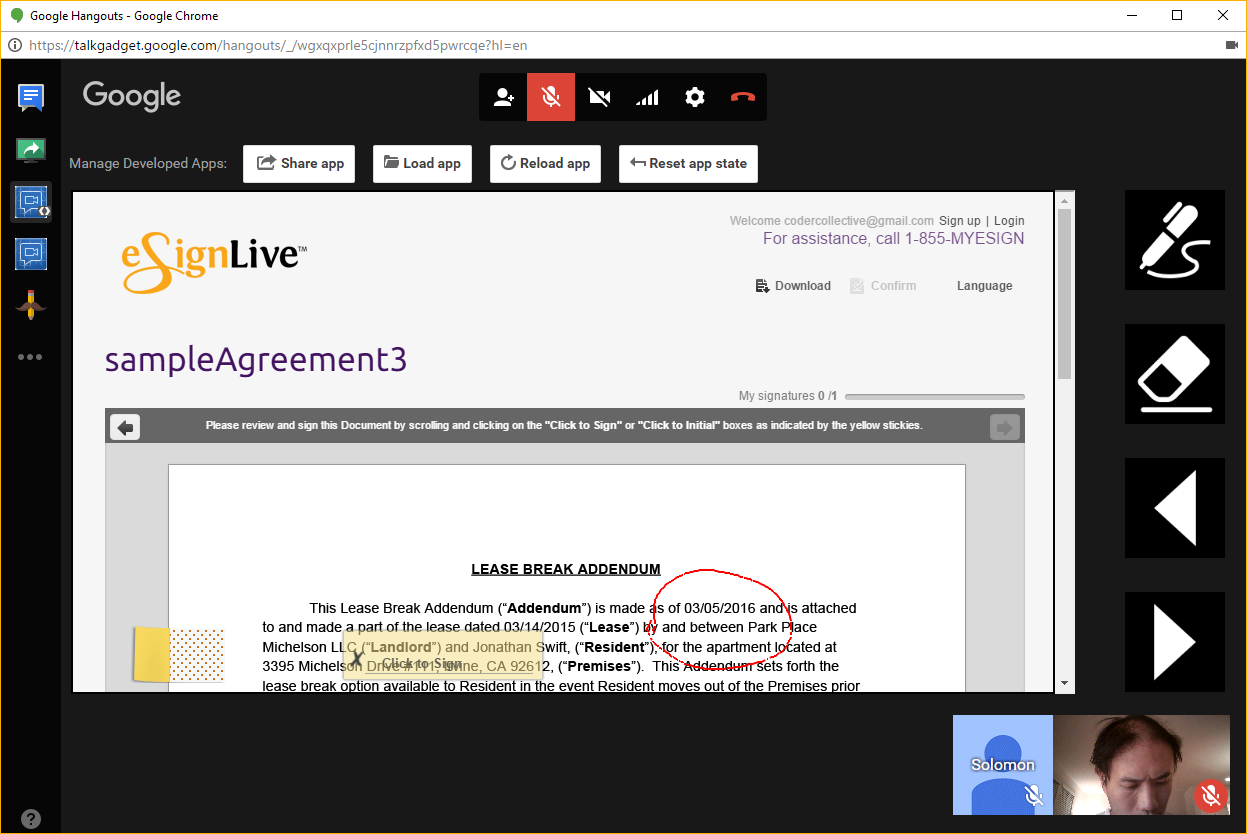Click the Hangouts icon in title bar

pyautogui.click(x=17, y=15)
